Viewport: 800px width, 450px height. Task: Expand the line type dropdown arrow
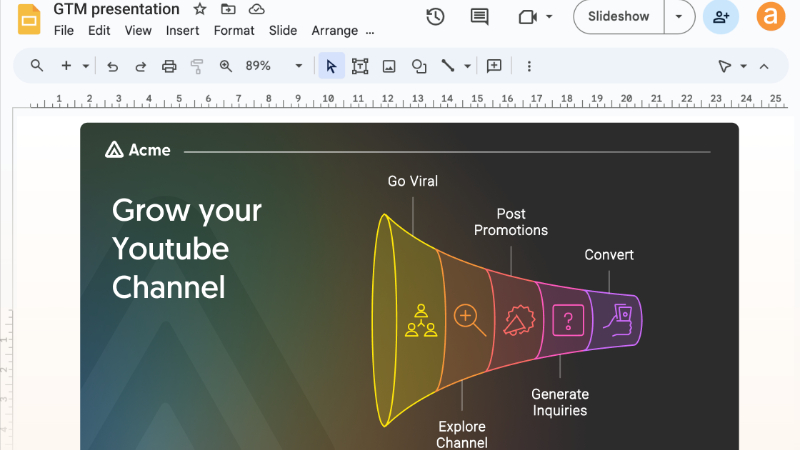pyautogui.click(x=467, y=66)
